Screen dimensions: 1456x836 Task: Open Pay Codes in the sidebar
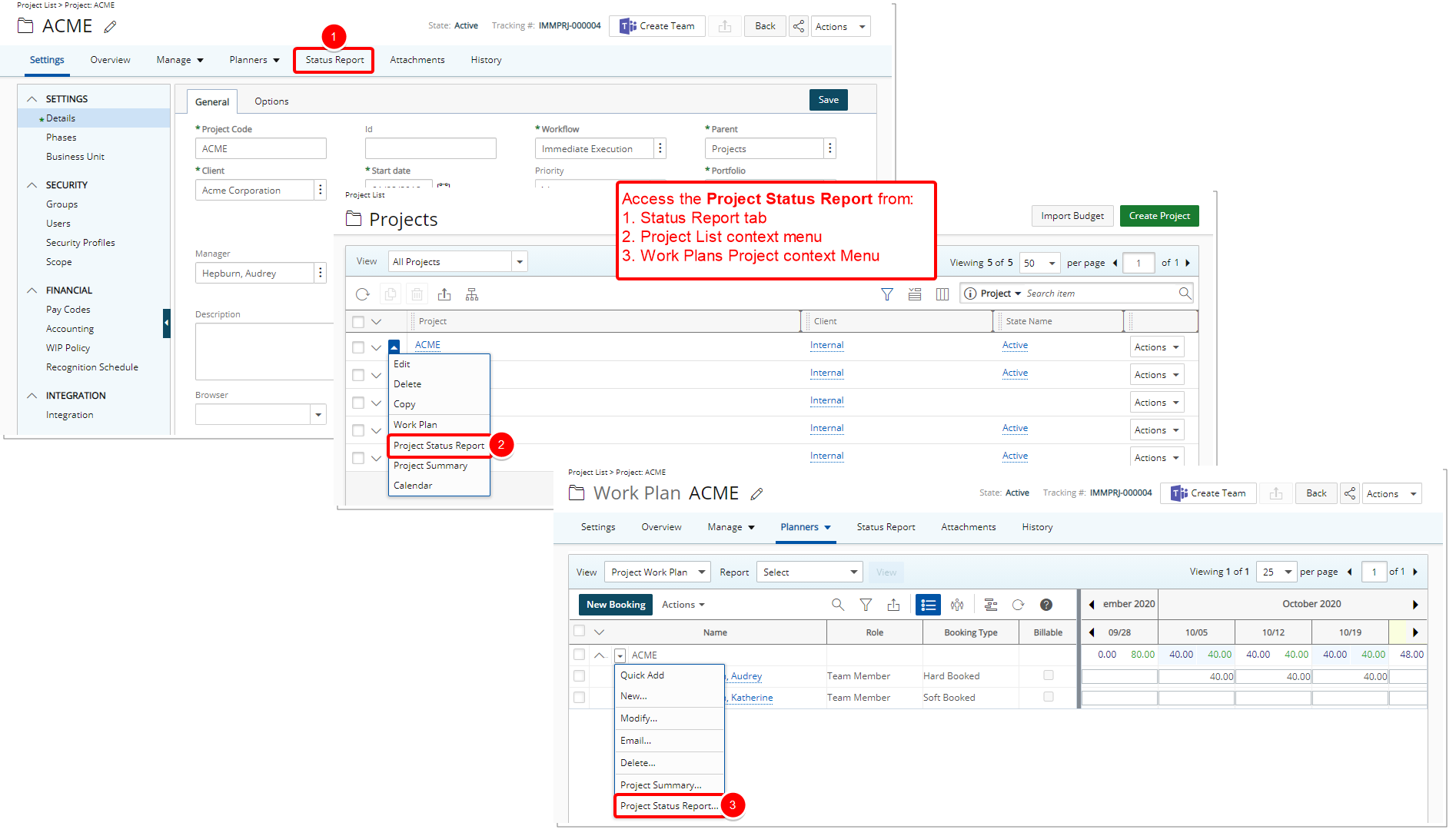(x=68, y=310)
